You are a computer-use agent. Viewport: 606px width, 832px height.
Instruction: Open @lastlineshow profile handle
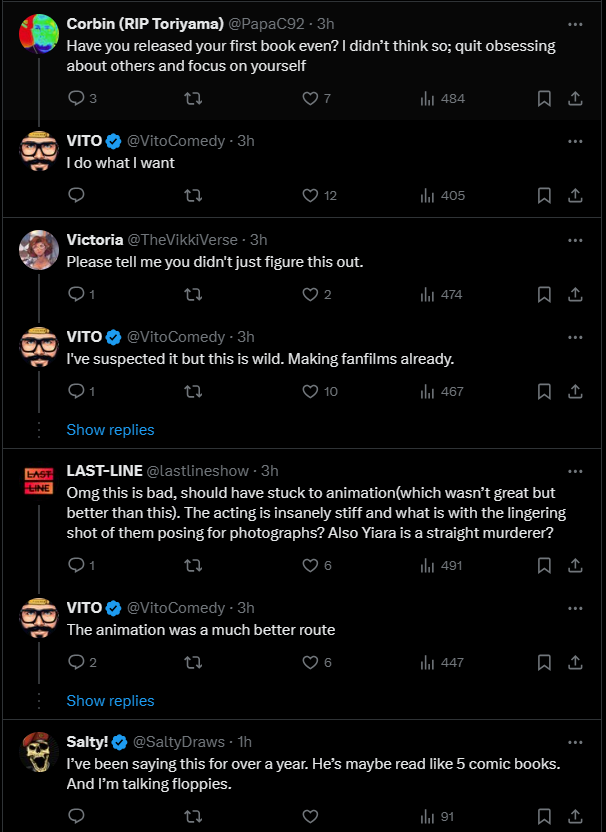coord(197,471)
